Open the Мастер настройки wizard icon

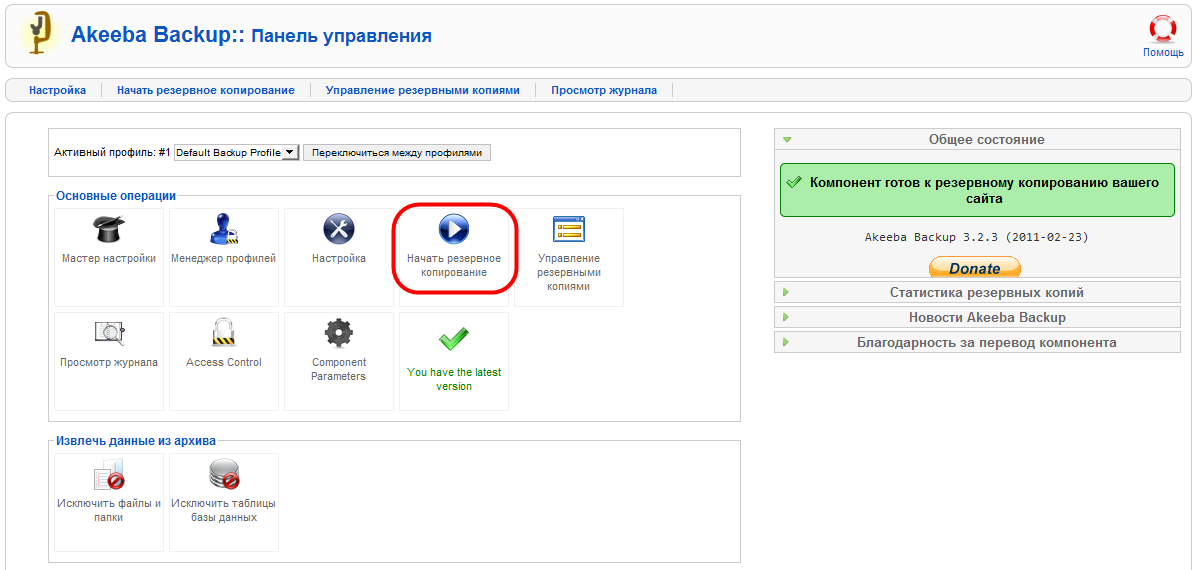pyautogui.click(x=108, y=228)
